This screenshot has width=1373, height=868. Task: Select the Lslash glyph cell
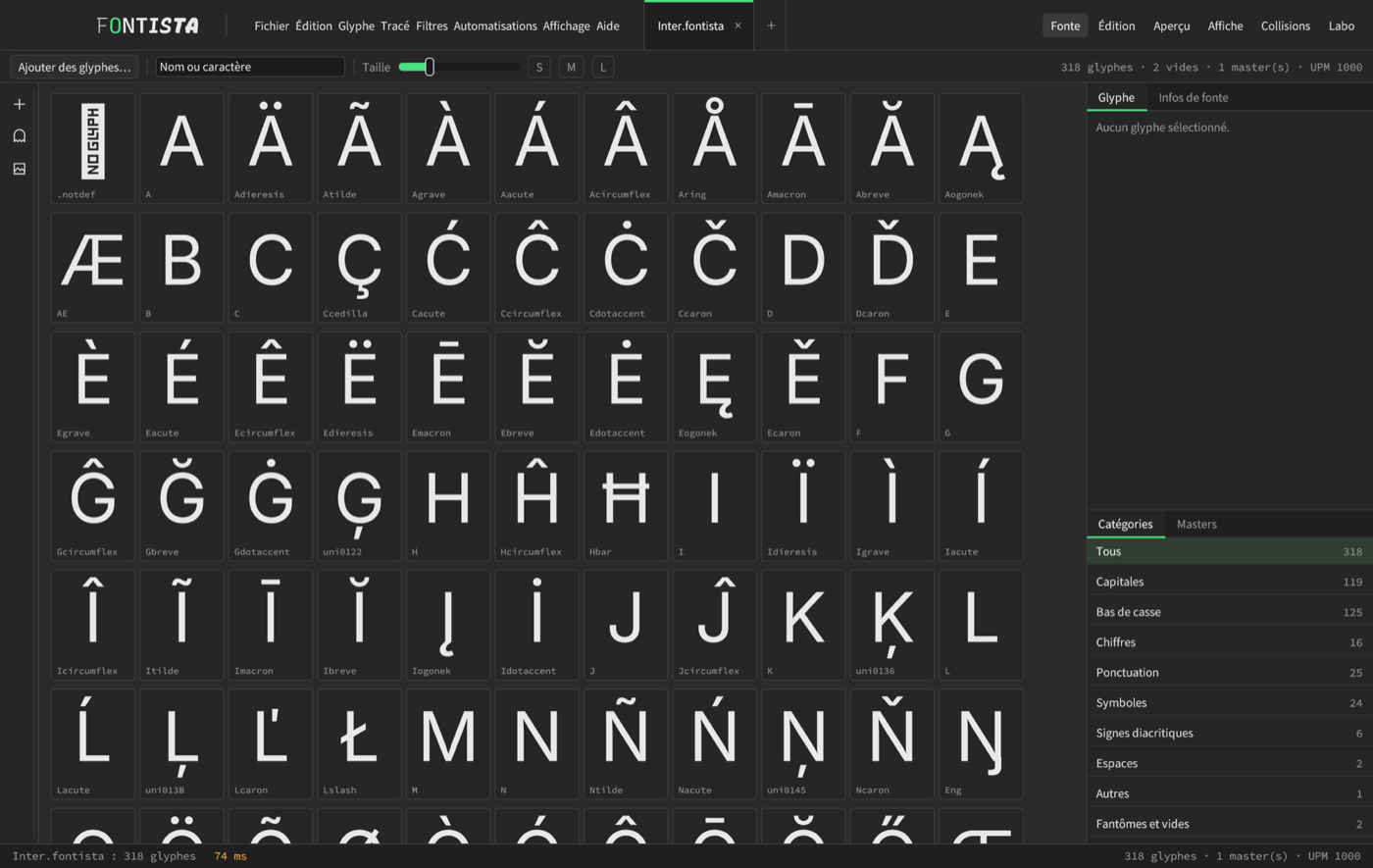(x=359, y=744)
